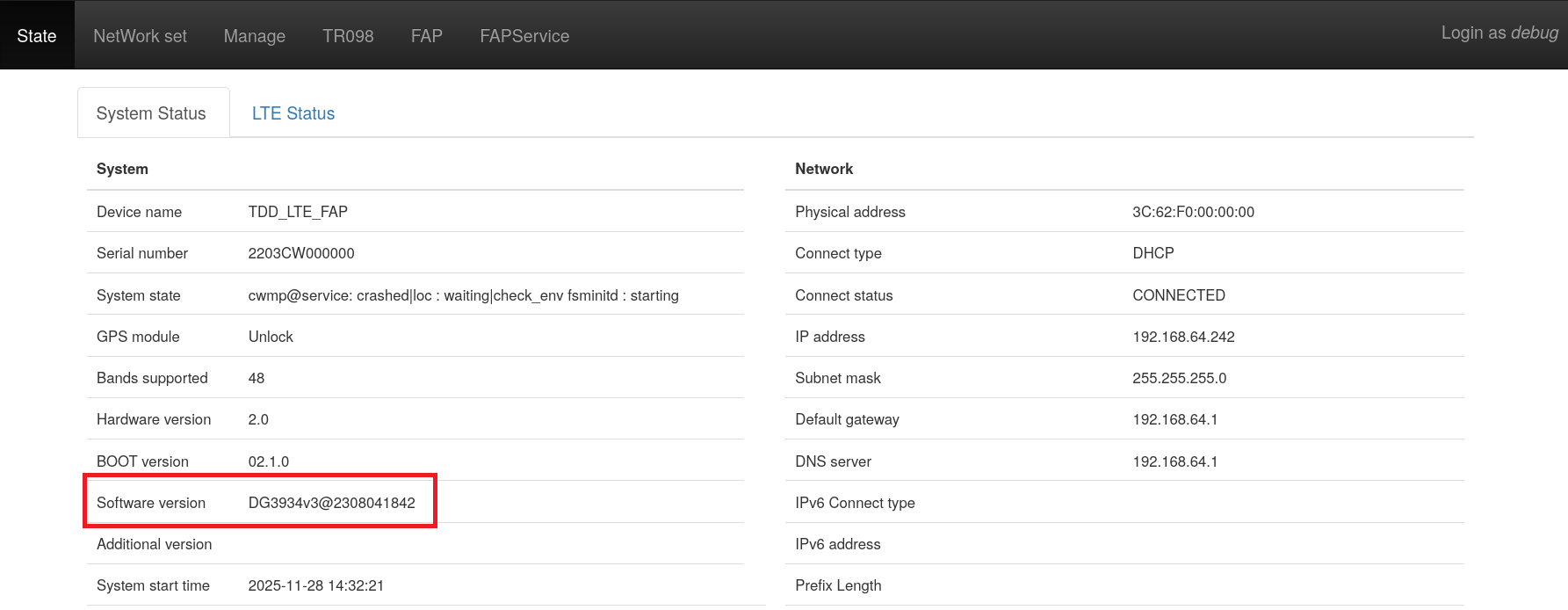
Task: Click the Login as debug text
Action: point(1499,33)
